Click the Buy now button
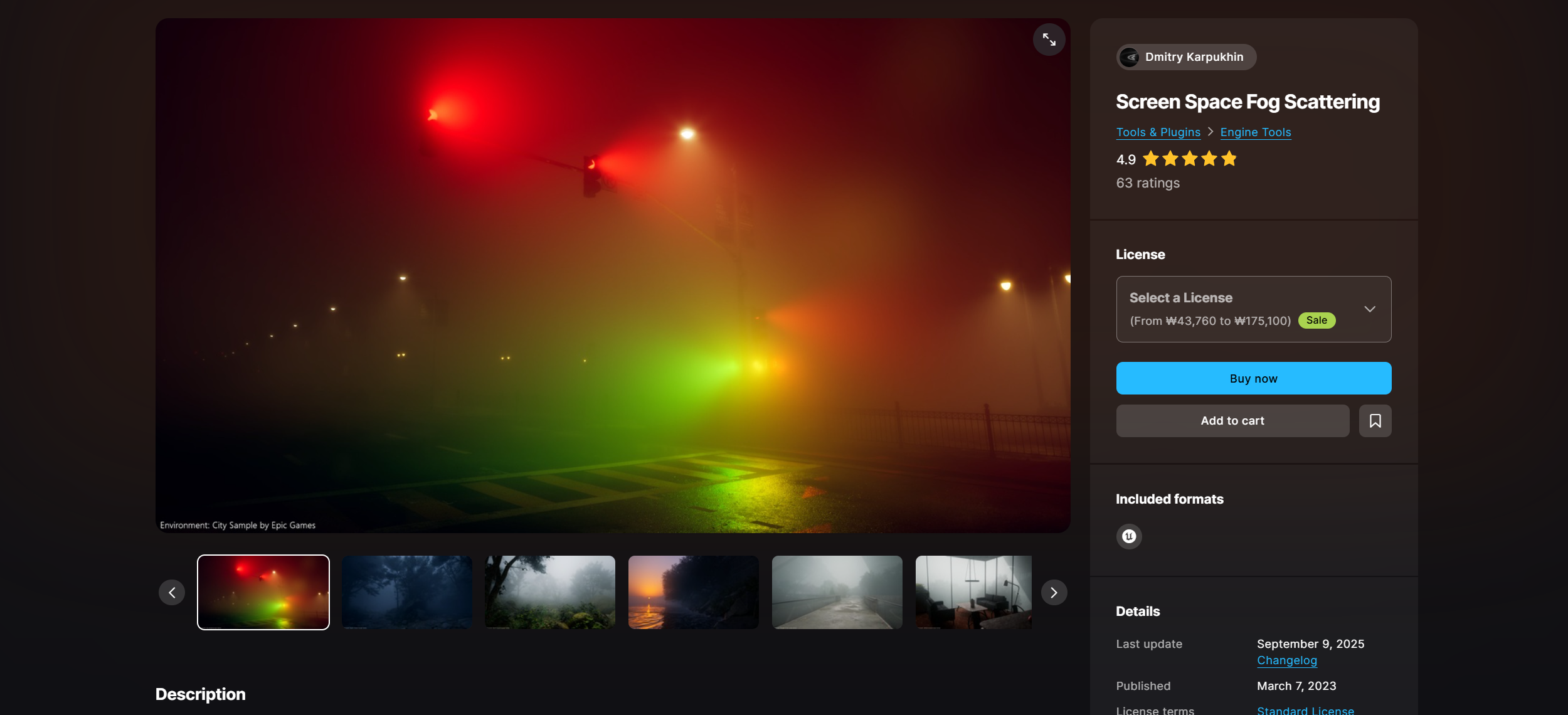The image size is (1568, 715). pos(1253,378)
